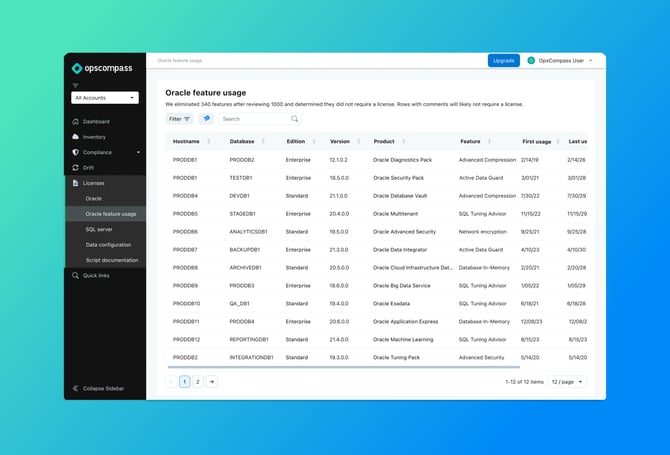Click the sidebar filter funnel icon
This screenshot has width=670, height=455.
(76, 85)
